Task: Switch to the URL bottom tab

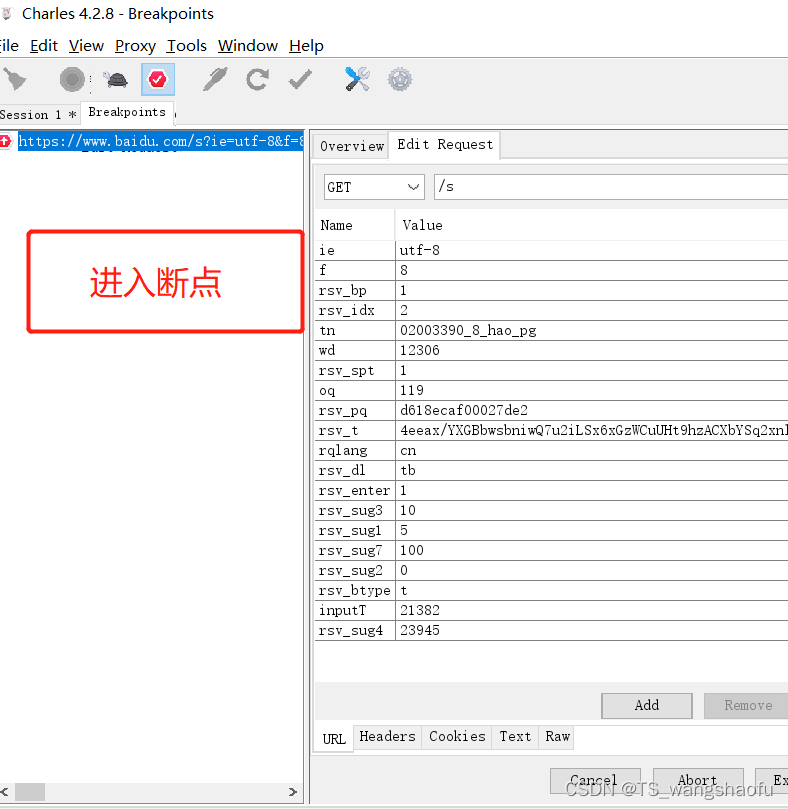Action: point(334,739)
